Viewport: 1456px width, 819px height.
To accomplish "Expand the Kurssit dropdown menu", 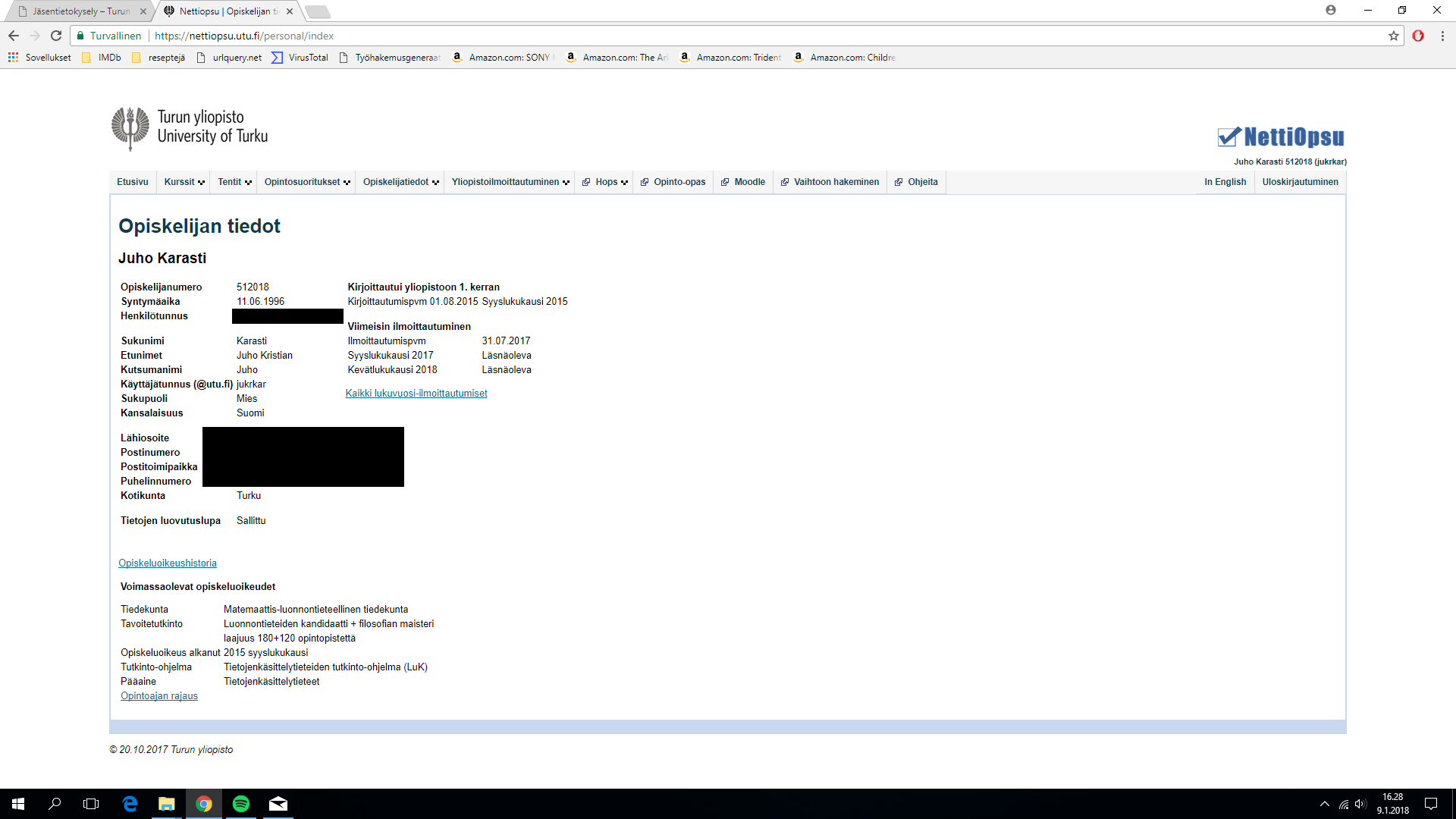I will [x=184, y=182].
